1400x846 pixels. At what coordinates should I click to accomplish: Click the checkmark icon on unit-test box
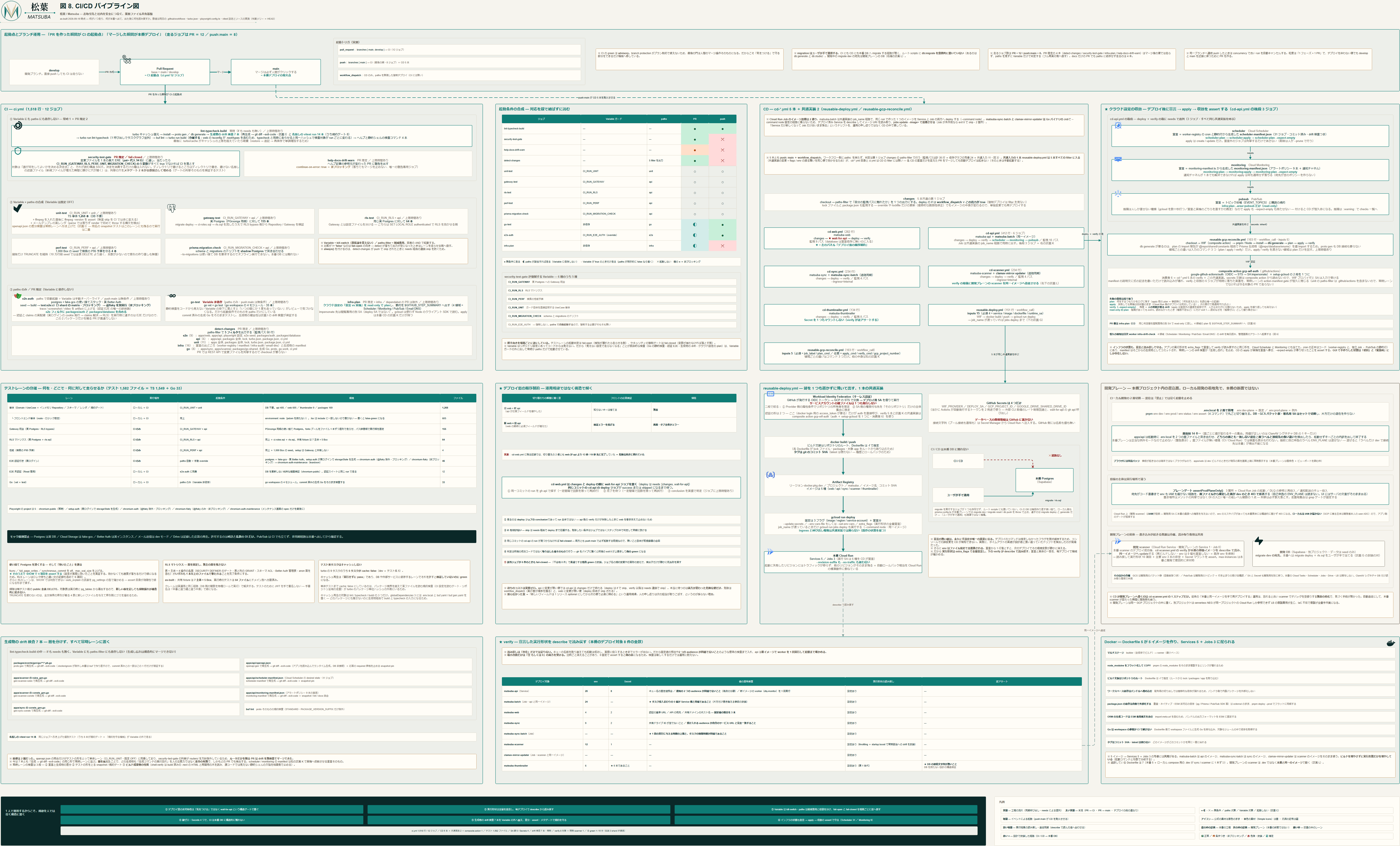point(18,208)
